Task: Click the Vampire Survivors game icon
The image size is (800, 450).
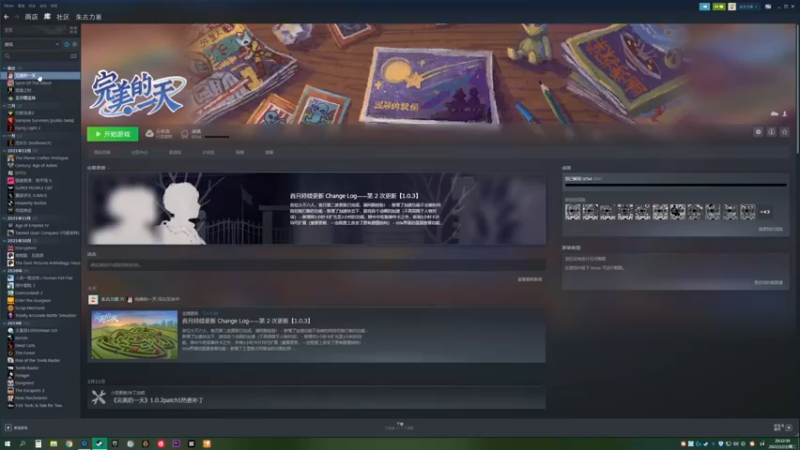Action: 10,120
